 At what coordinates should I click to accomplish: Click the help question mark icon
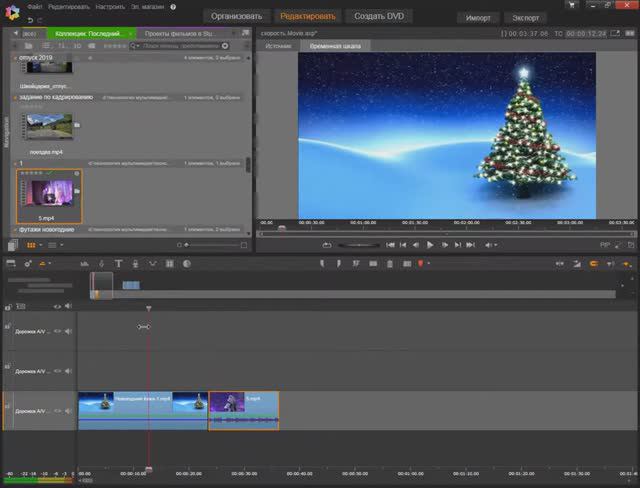click(x=173, y=7)
